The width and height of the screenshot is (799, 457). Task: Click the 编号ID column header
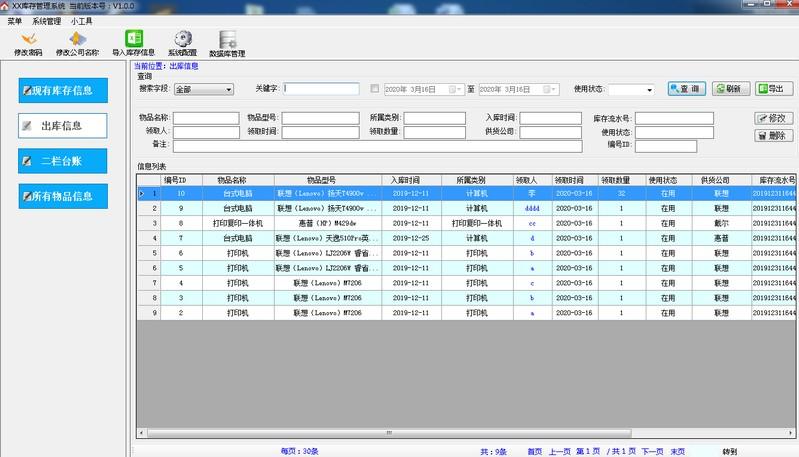181,180
